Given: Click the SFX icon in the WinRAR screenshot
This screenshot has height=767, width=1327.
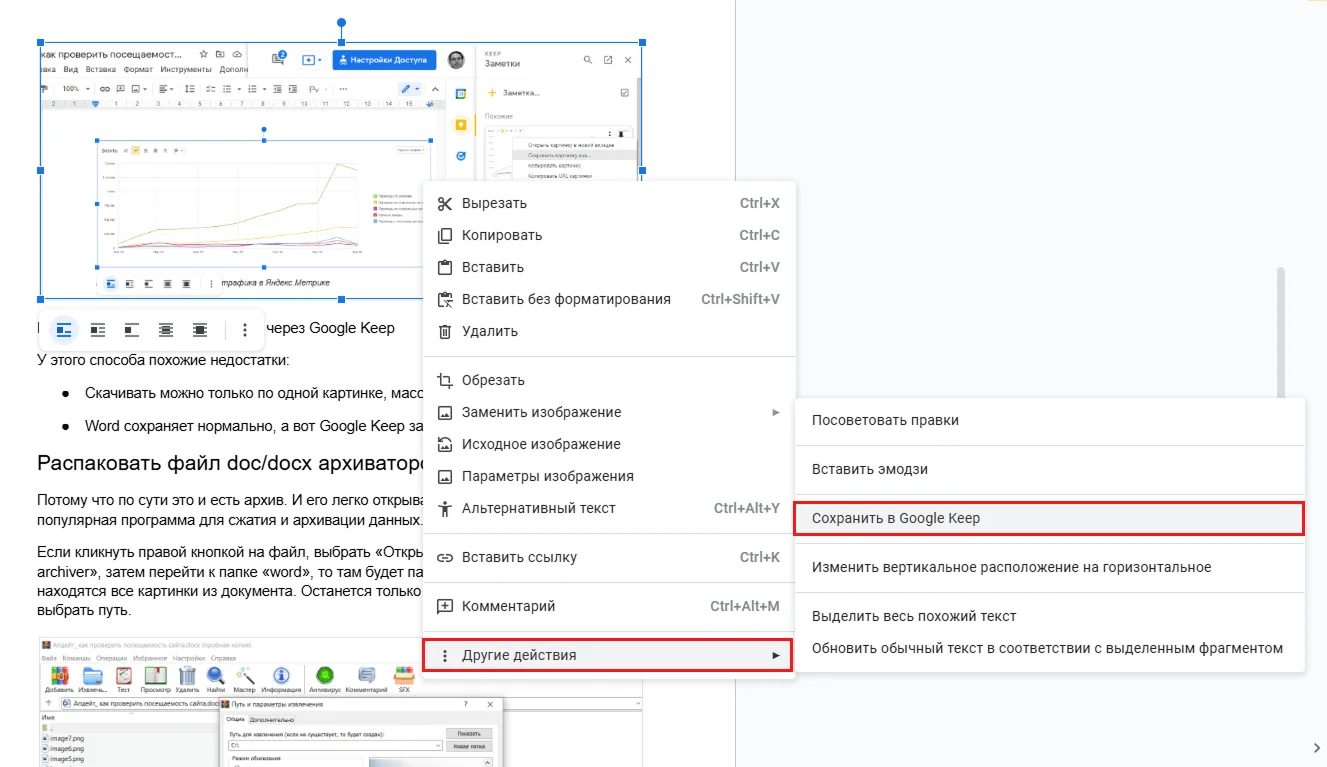Looking at the screenshot, I should 404,680.
